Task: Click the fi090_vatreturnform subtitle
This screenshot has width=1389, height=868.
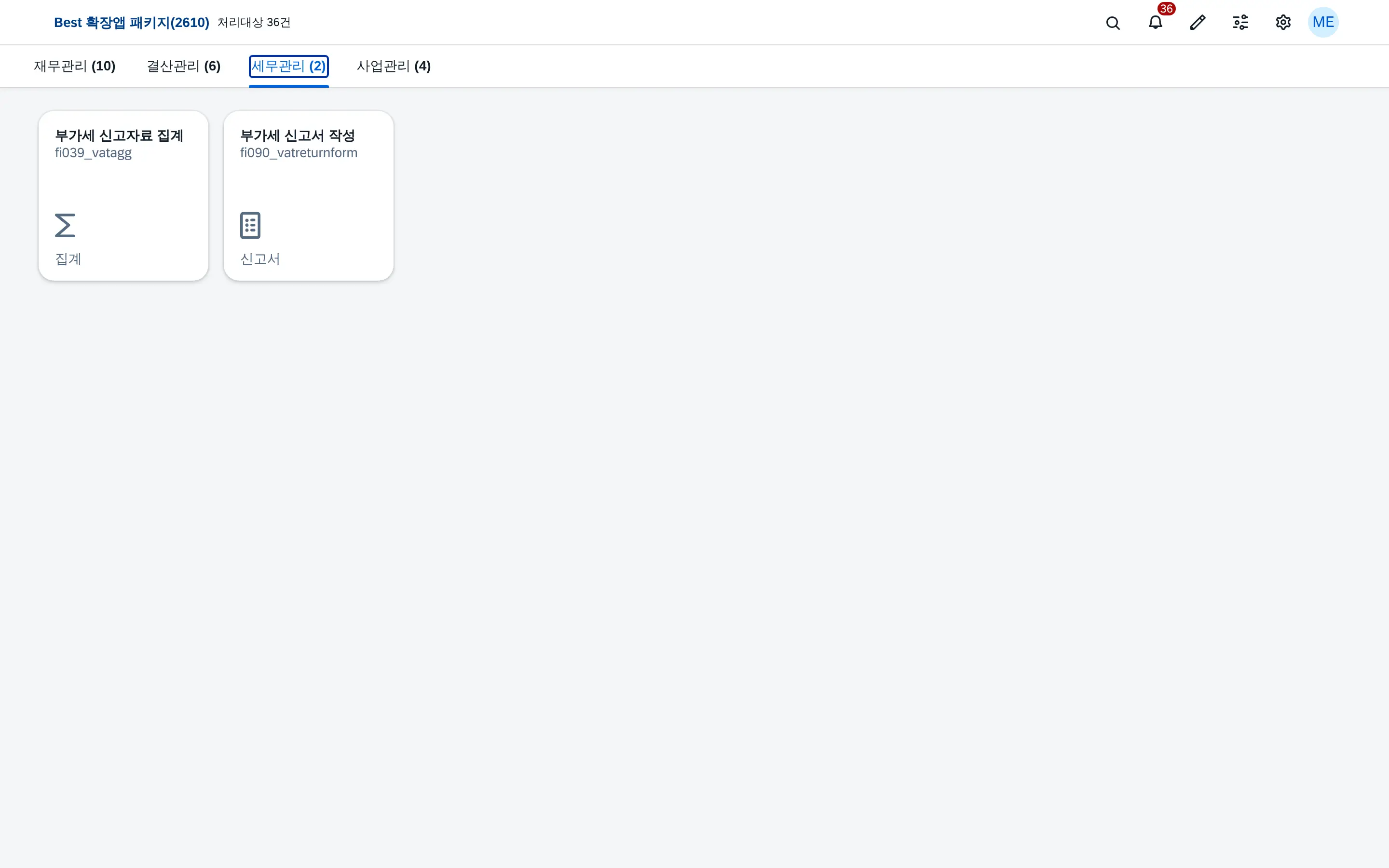Action: pos(299,153)
